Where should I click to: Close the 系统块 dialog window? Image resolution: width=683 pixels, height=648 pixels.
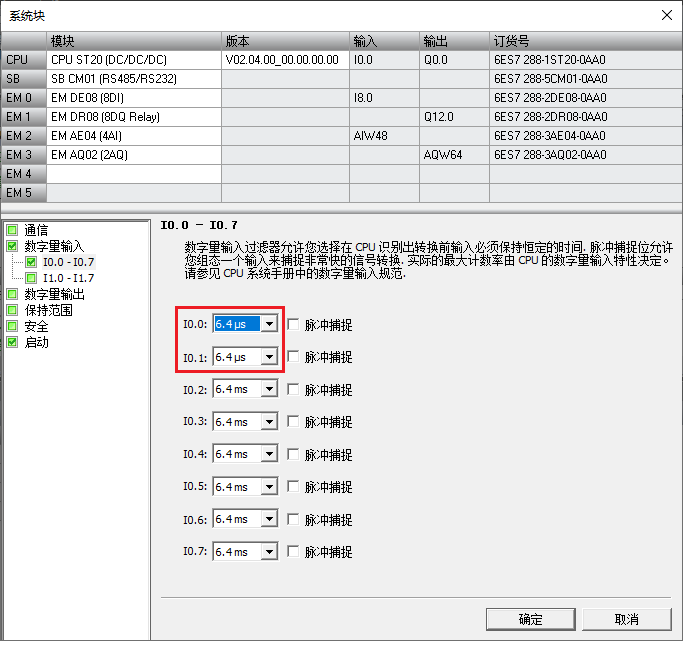click(x=666, y=14)
